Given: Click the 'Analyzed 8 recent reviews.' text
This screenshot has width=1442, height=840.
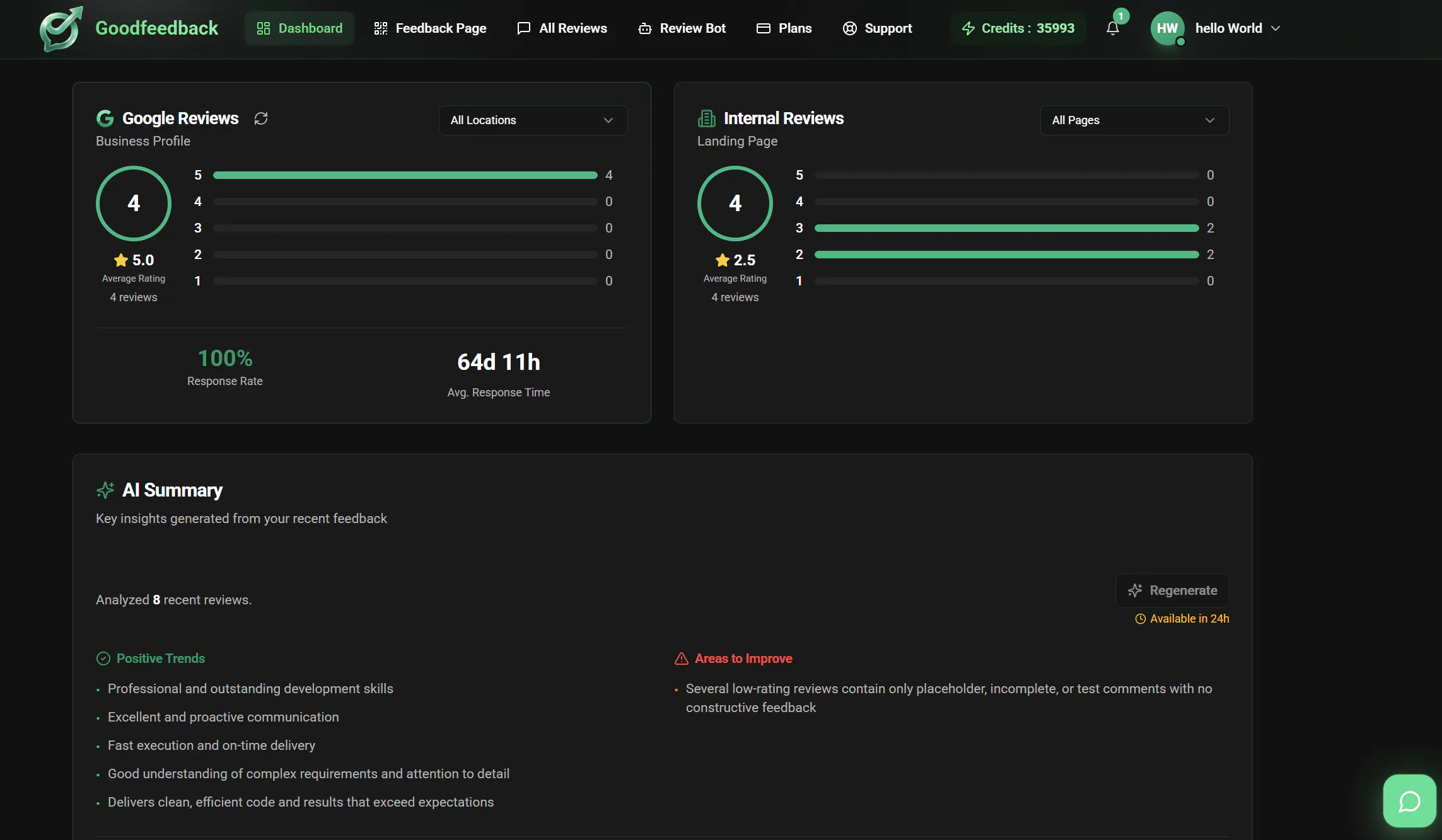Looking at the screenshot, I should 173,600.
